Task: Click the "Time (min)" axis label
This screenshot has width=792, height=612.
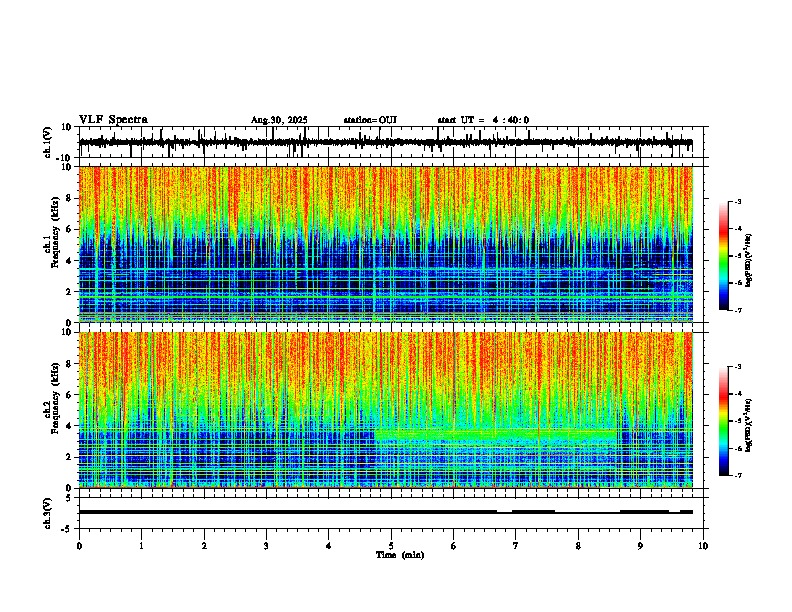Action: (400, 555)
